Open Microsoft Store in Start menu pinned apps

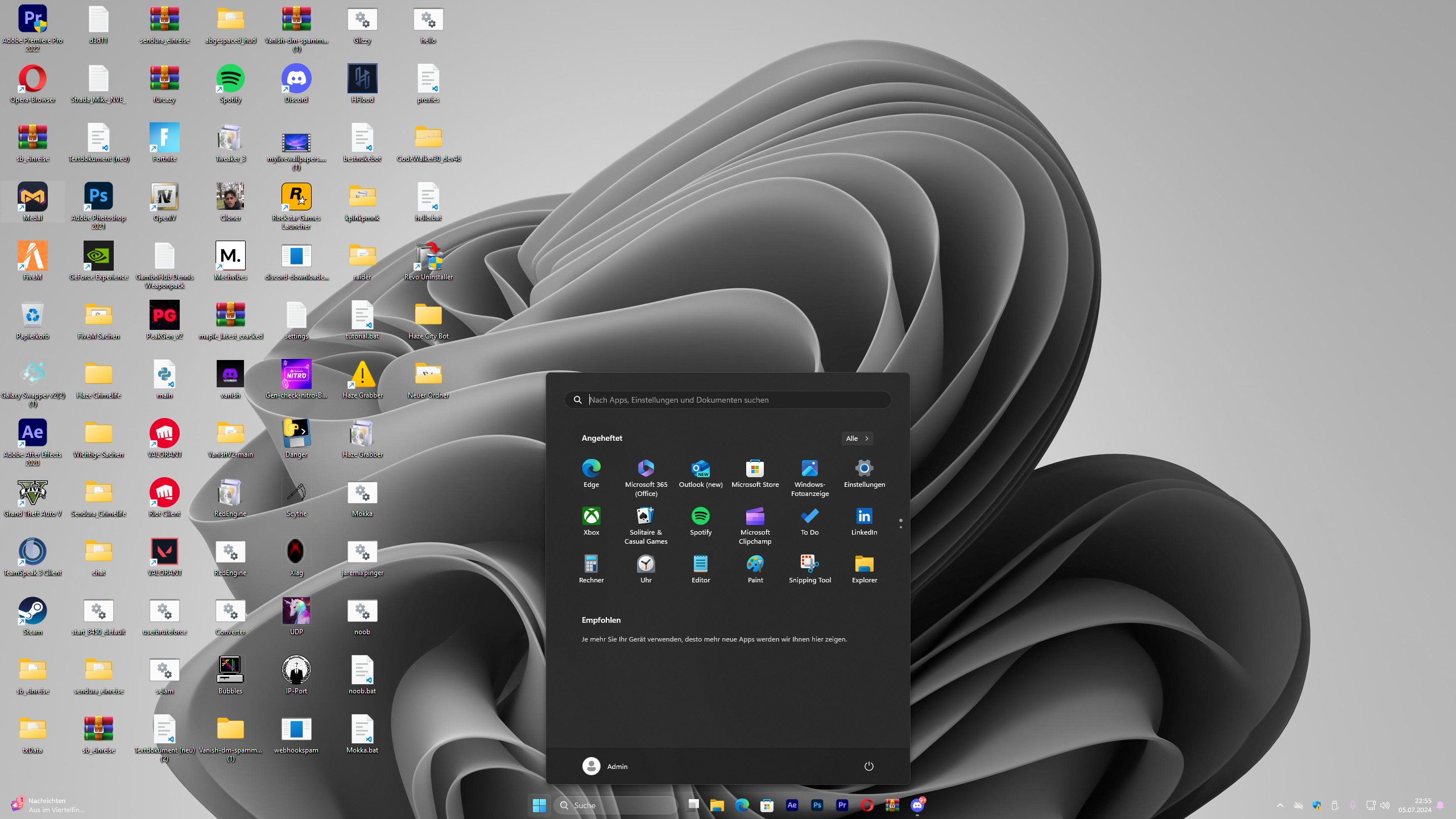755,474
